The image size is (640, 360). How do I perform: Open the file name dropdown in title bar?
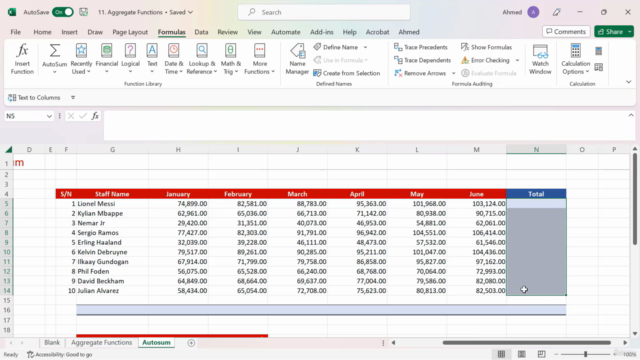(x=191, y=12)
